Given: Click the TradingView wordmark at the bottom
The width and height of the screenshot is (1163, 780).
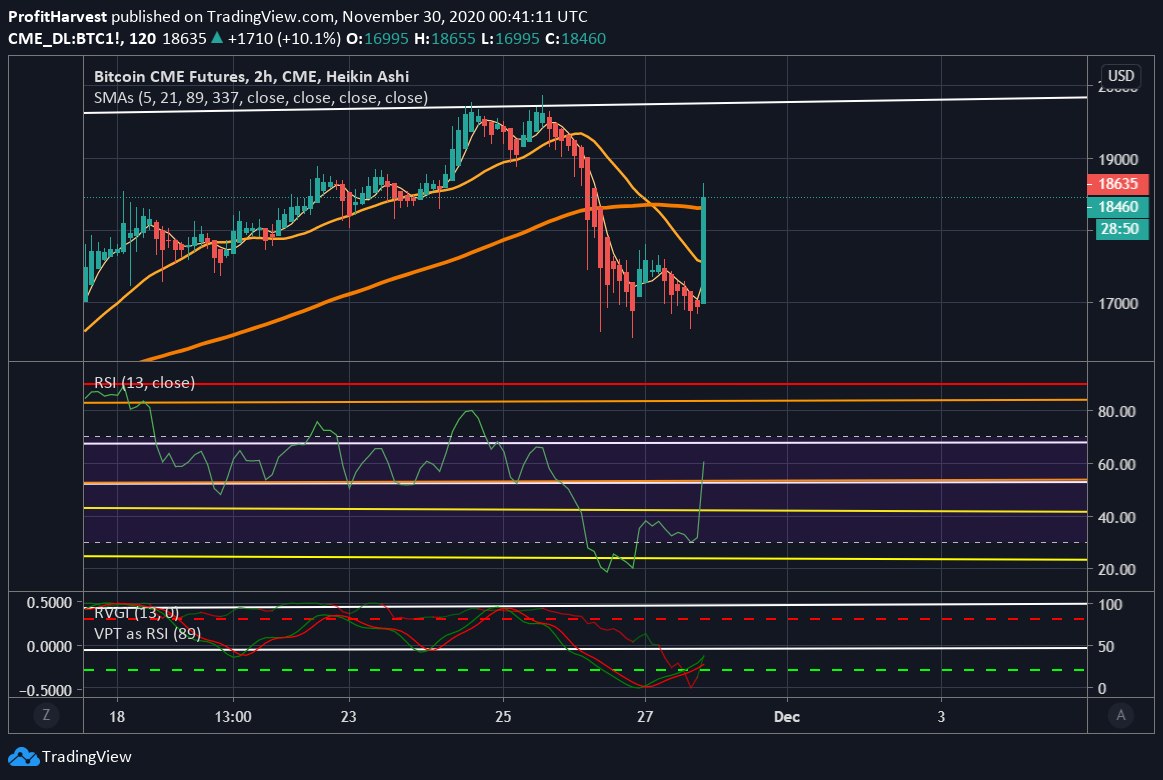Looking at the screenshot, I should 87,757.
